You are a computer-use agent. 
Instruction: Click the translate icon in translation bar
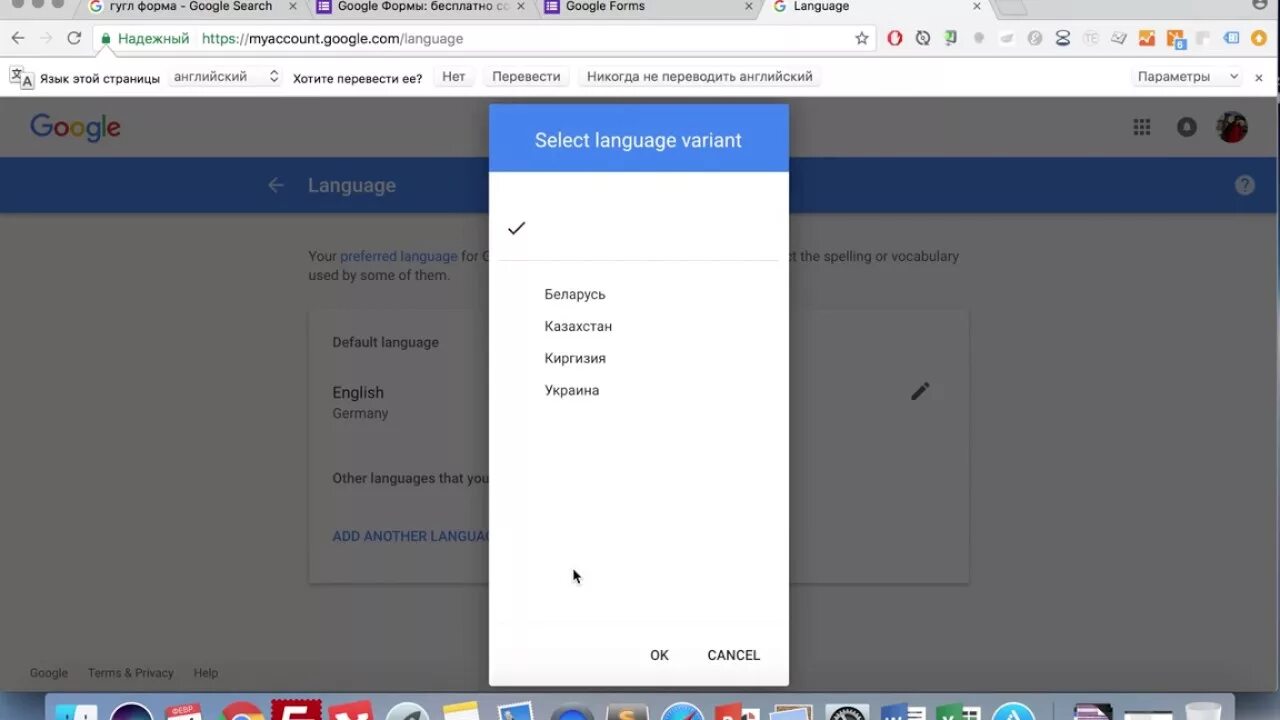click(x=21, y=77)
